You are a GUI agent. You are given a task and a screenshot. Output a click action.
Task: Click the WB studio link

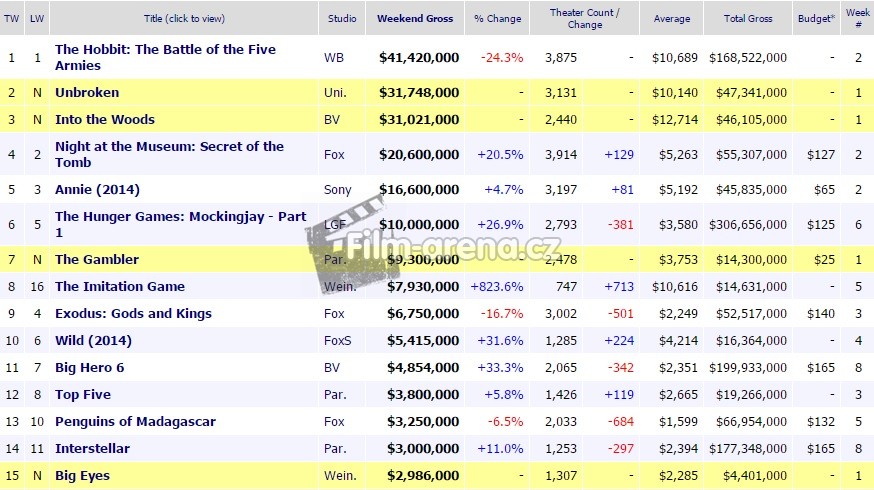pyautogui.click(x=334, y=57)
